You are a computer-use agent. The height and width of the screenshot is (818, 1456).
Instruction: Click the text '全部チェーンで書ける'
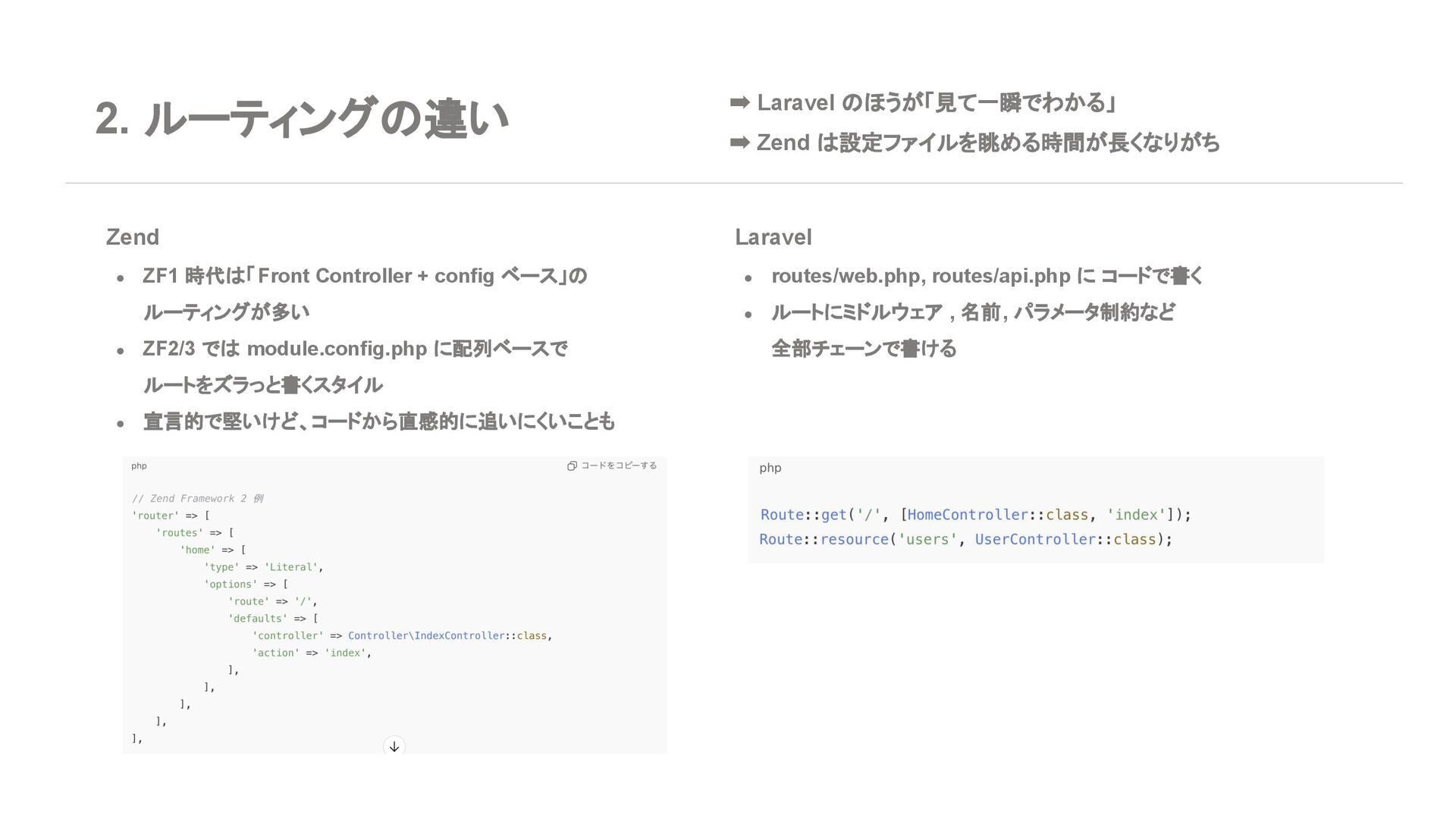tap(864, 349)
